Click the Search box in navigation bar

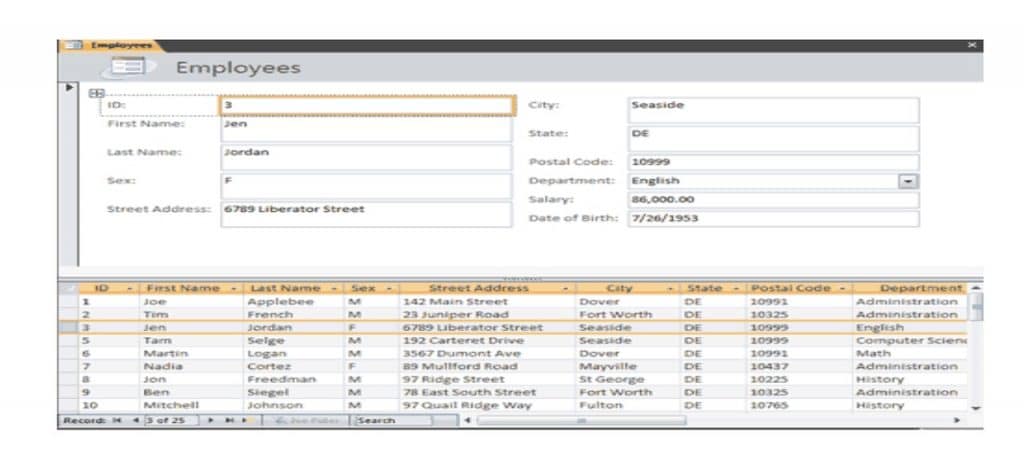point(392,420)
